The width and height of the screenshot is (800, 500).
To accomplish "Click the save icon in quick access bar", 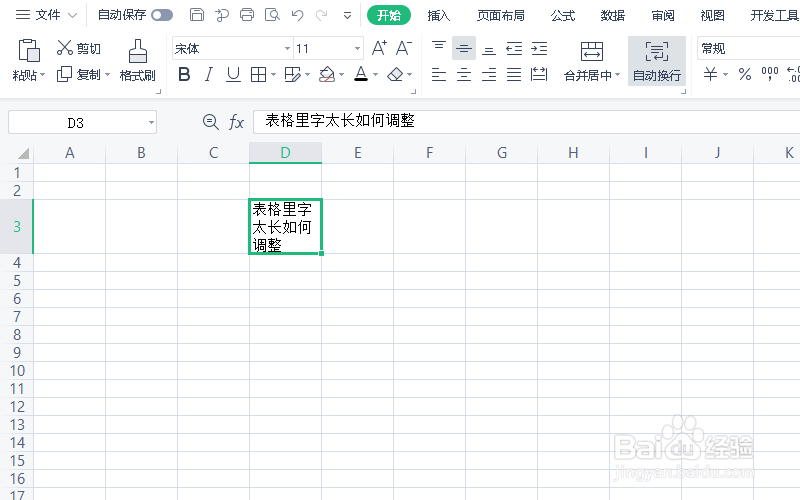I will pos(196,15).
